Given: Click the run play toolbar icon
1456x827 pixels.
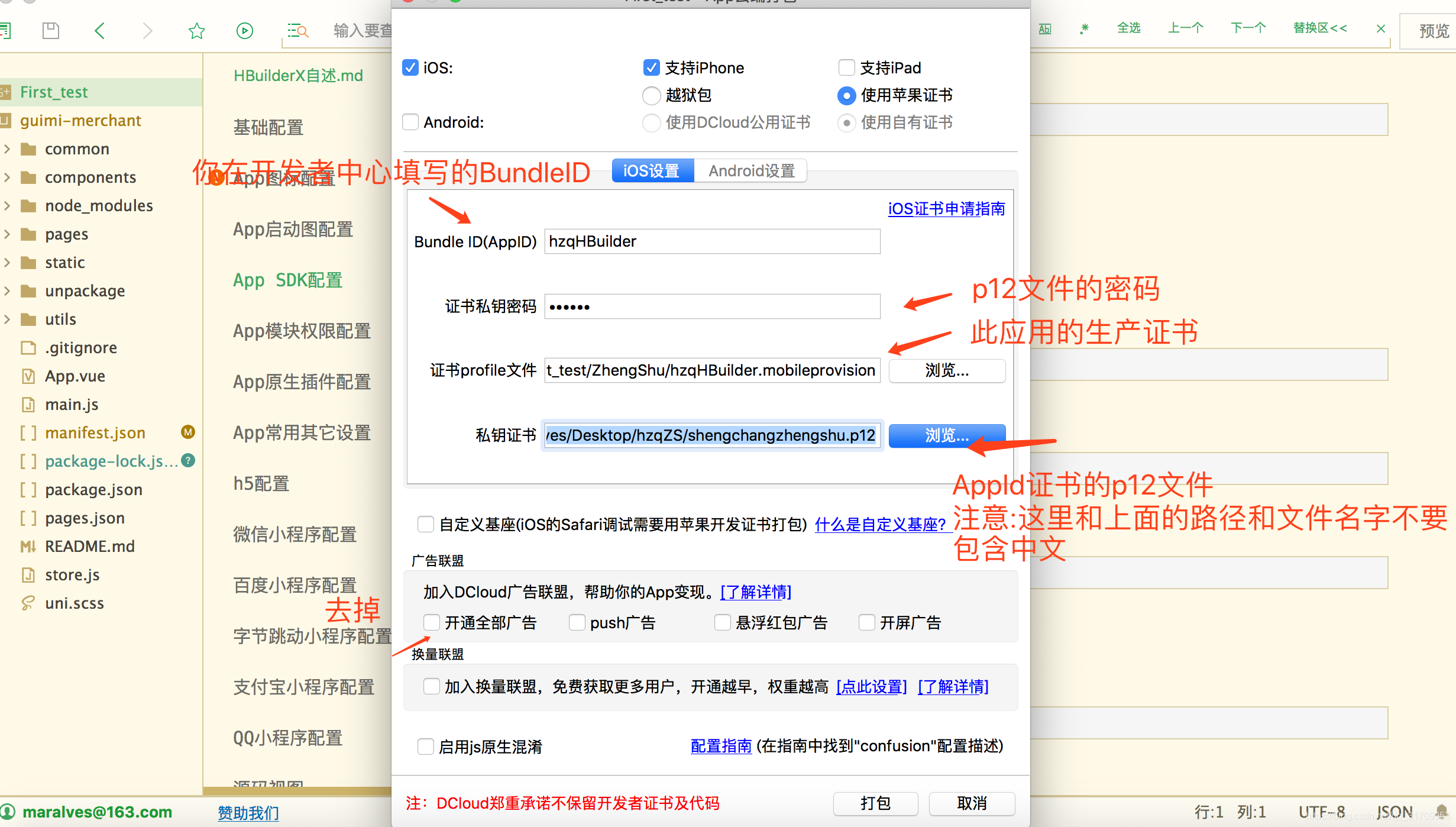Looking at the screenshot, I should (245, 31).
